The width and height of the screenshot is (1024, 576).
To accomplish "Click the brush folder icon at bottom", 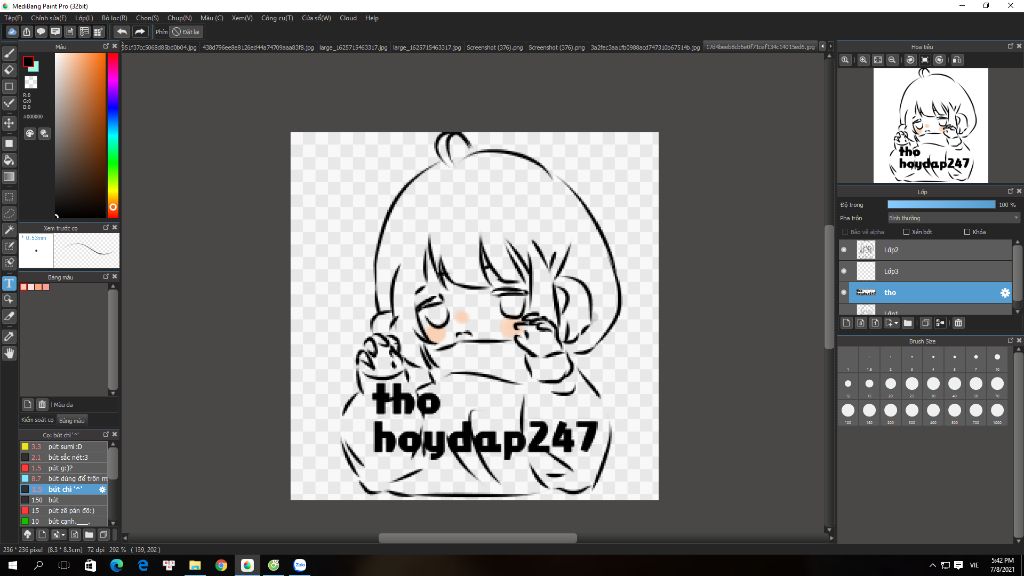I will 89,534.
